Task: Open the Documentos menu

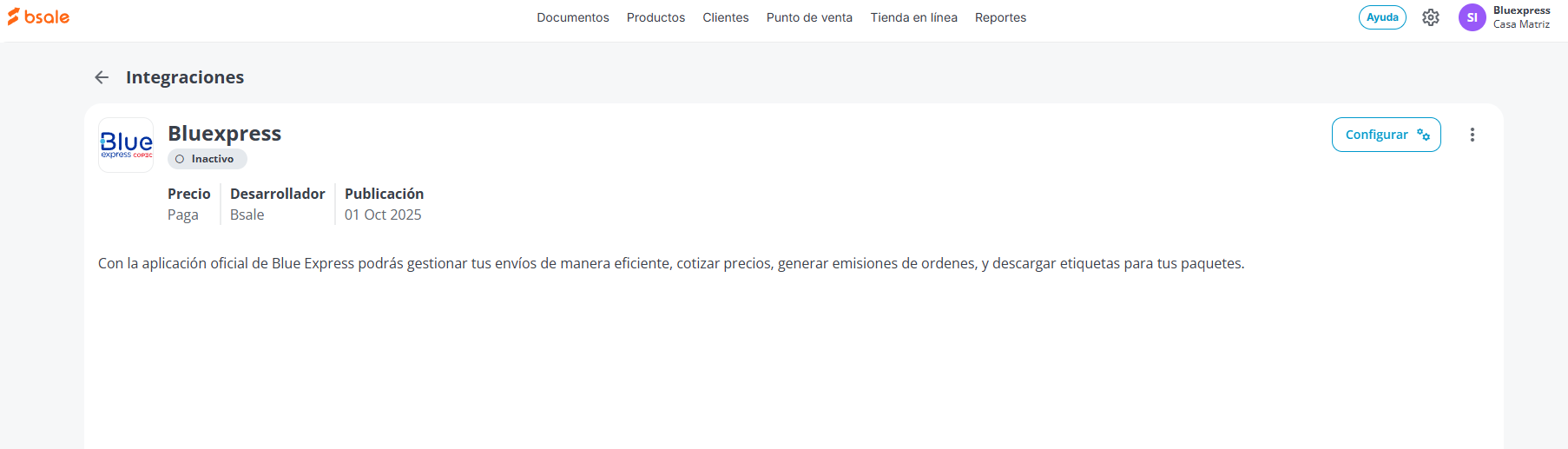Action: [x=573, y=17]
